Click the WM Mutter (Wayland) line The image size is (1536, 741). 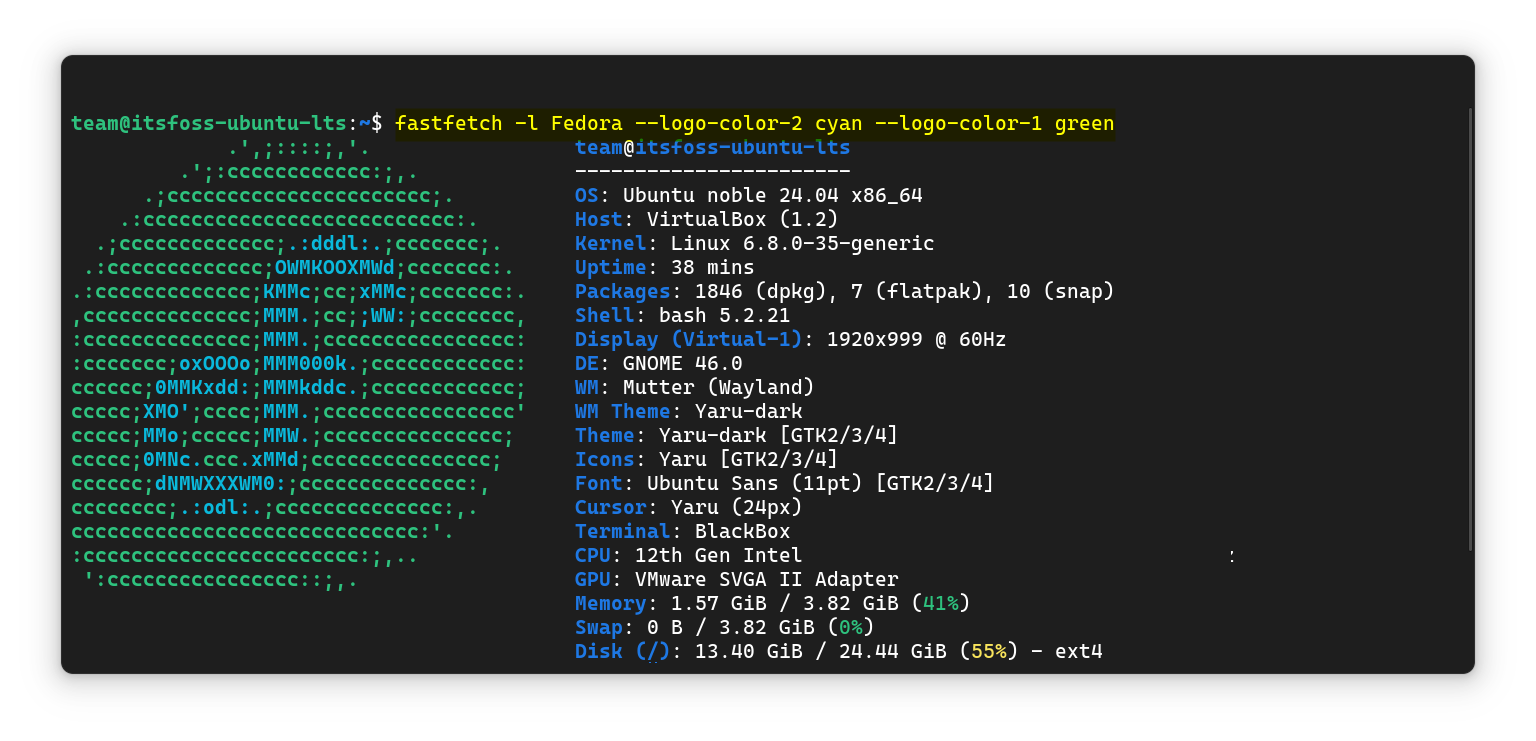click(x=694, y=388)
